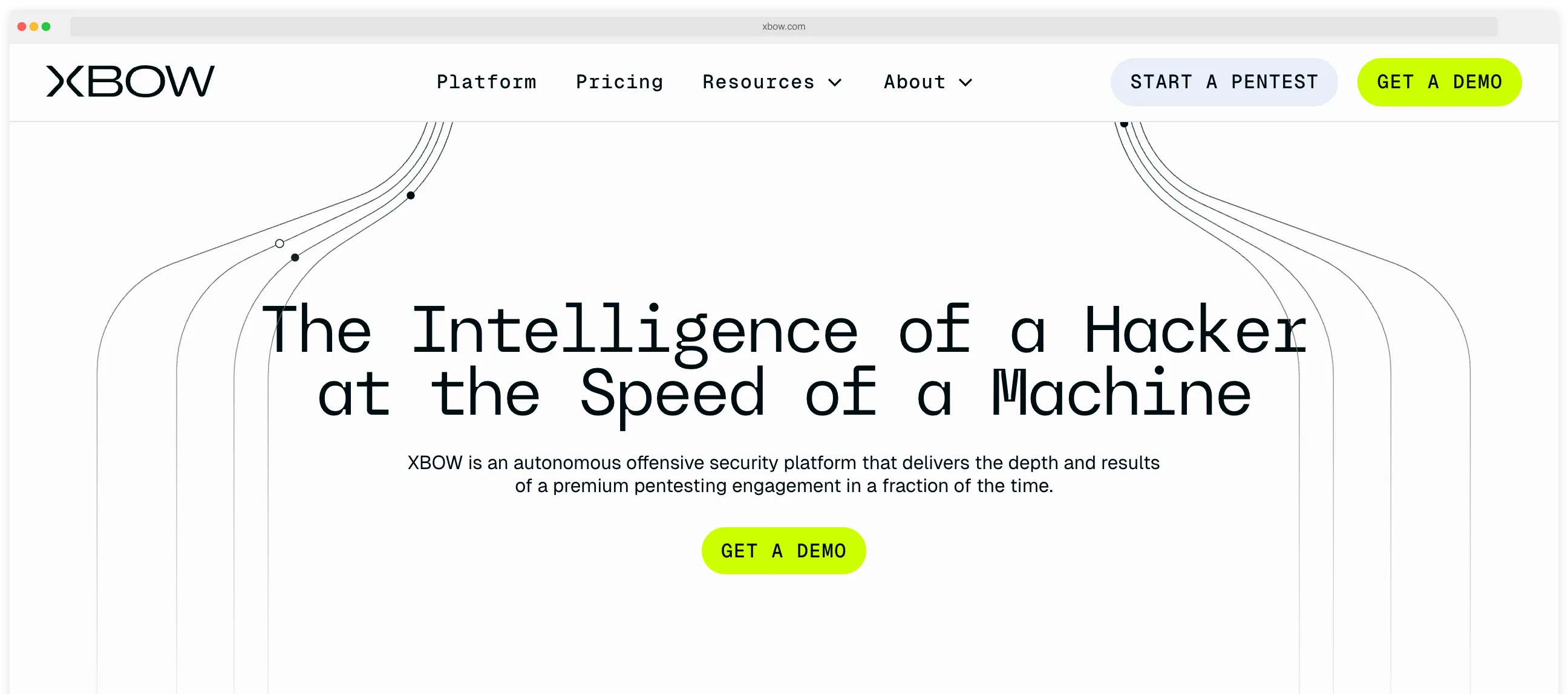Click the yellow minimize traffic light
The image size is (1568, 694).
(34, 26)
